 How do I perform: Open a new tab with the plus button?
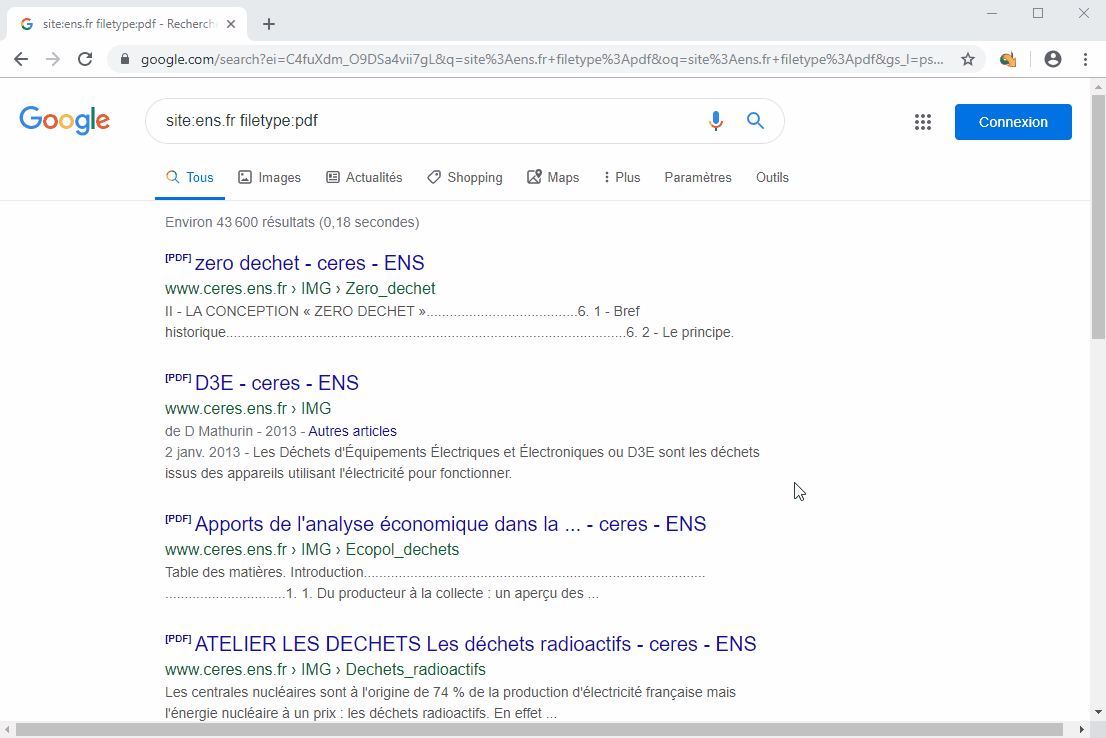coord(269,24)
